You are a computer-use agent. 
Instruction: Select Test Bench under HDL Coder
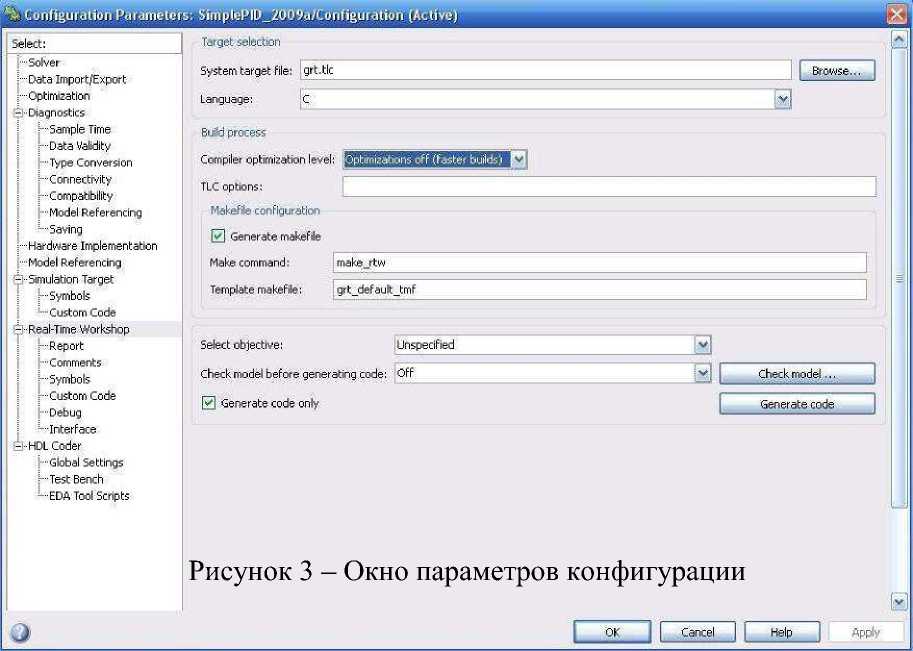click(x=76, y=479)
